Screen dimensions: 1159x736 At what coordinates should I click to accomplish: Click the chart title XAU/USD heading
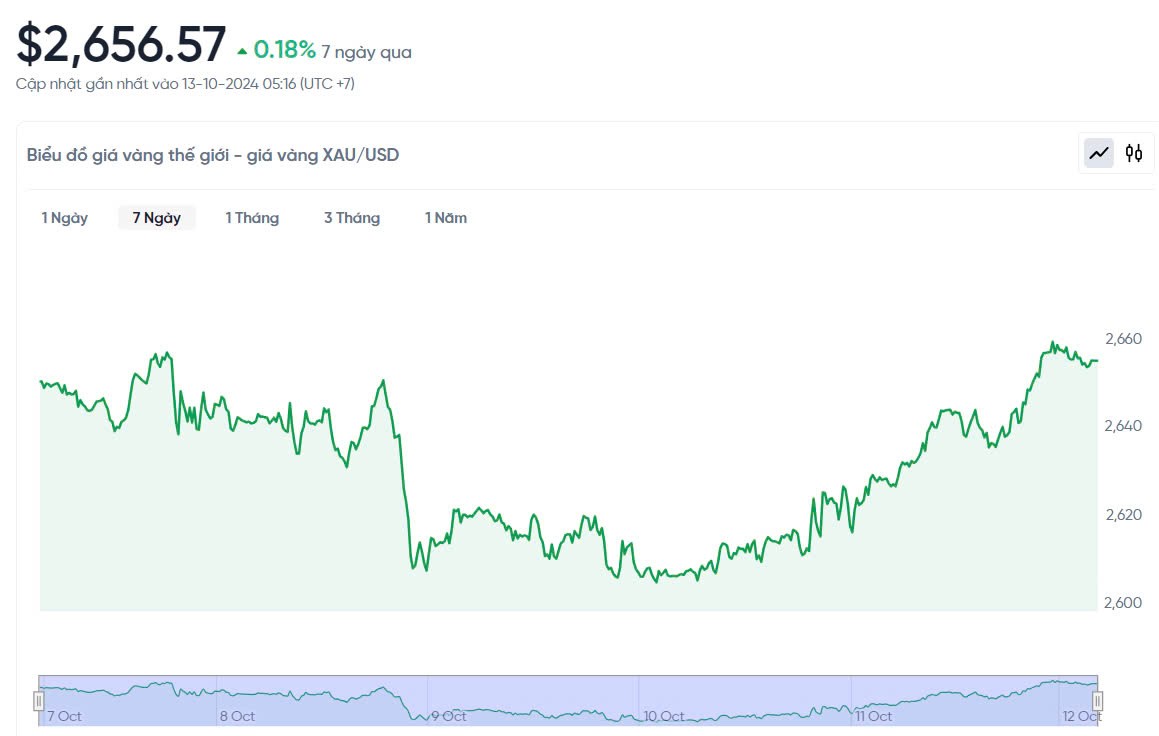click(213, 155)
